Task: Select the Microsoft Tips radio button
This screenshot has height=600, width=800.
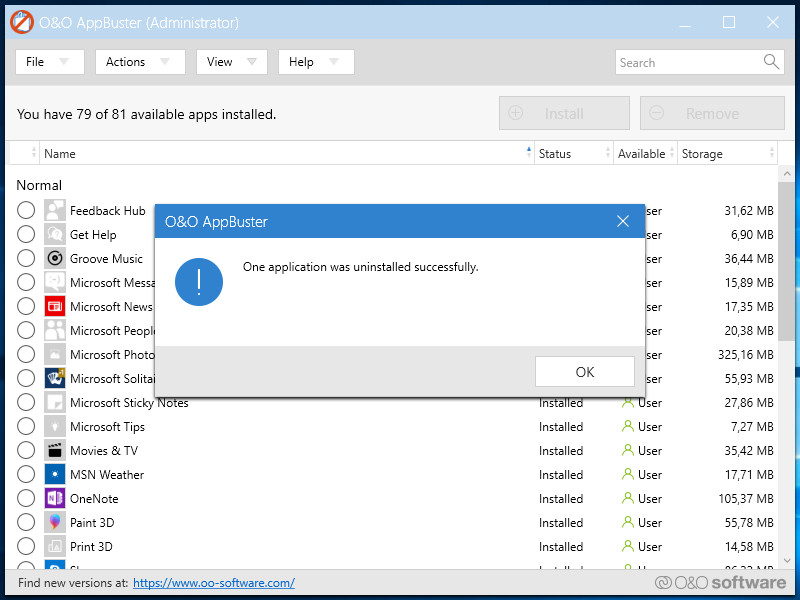Action: (26, 426)
